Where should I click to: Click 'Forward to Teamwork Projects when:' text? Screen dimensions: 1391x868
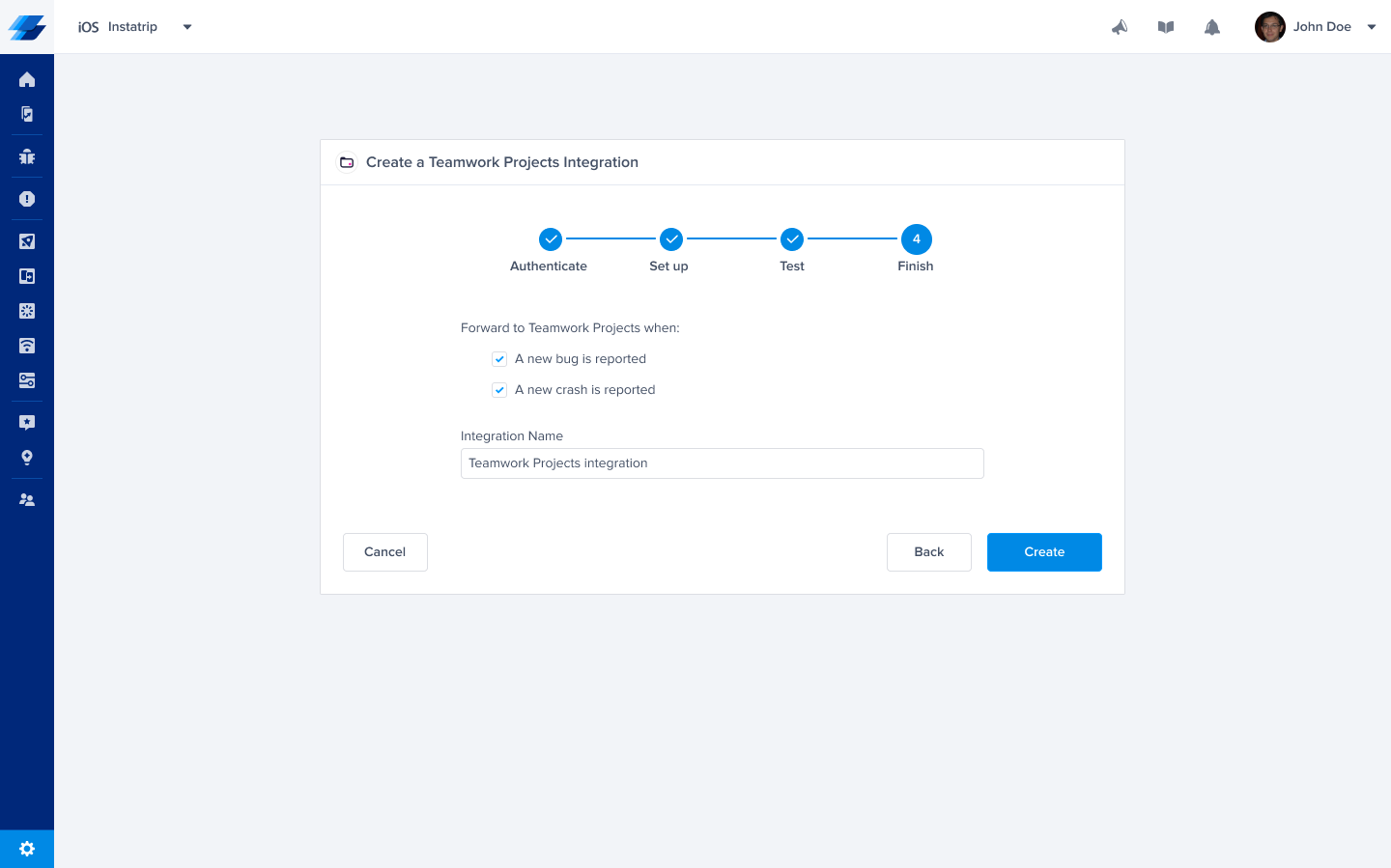570,328
